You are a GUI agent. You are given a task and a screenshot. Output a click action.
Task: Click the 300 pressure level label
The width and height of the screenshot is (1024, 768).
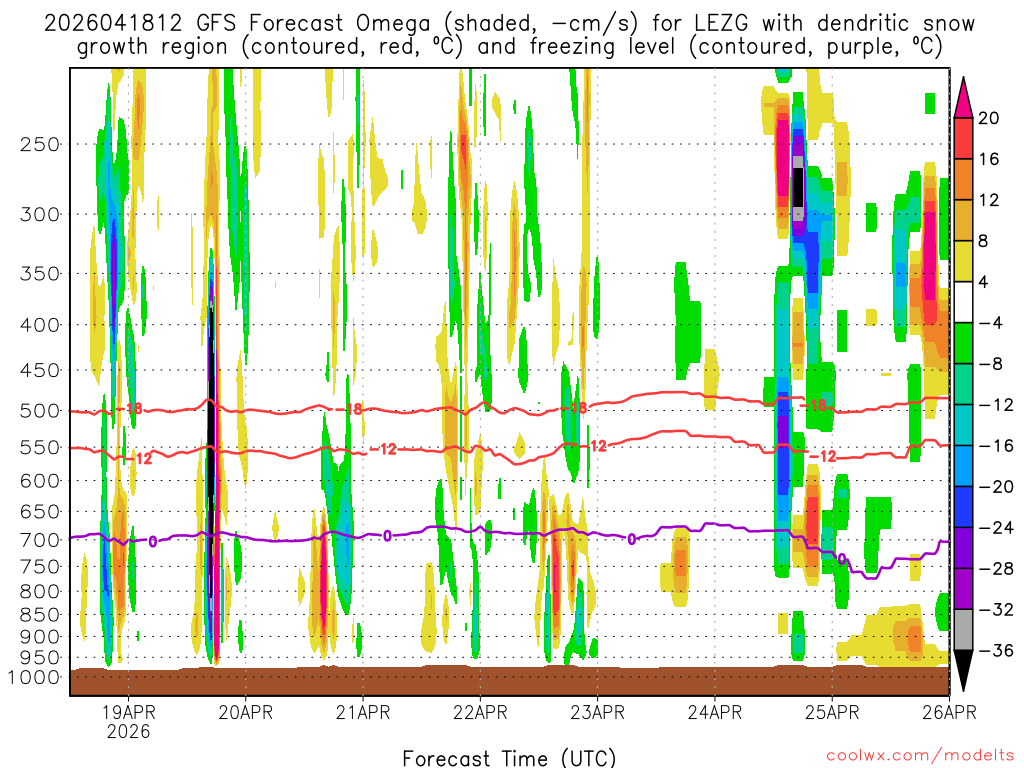[40, 214]
